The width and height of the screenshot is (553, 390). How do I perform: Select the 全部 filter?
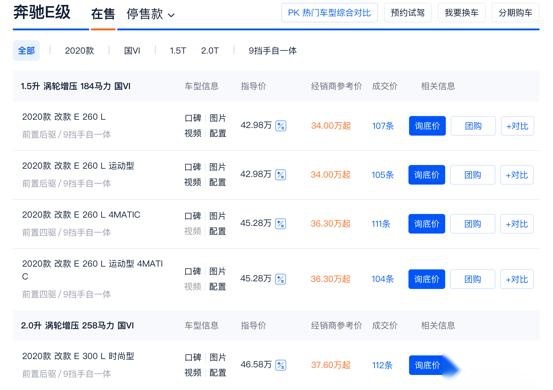click(26, 50)
